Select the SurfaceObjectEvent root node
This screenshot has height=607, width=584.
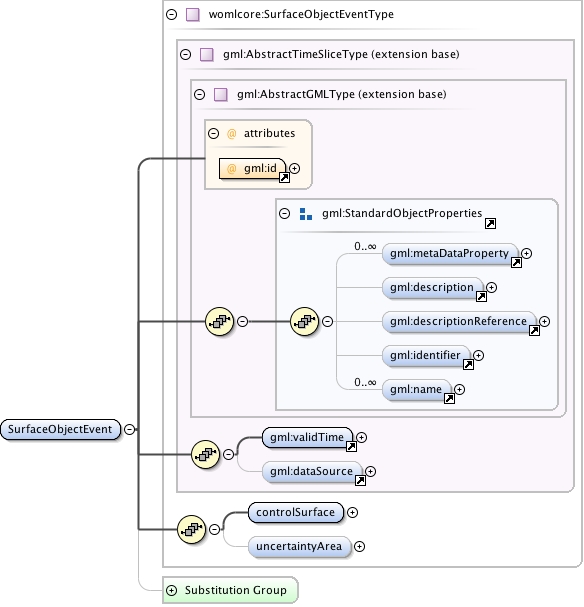pos(60,429)
